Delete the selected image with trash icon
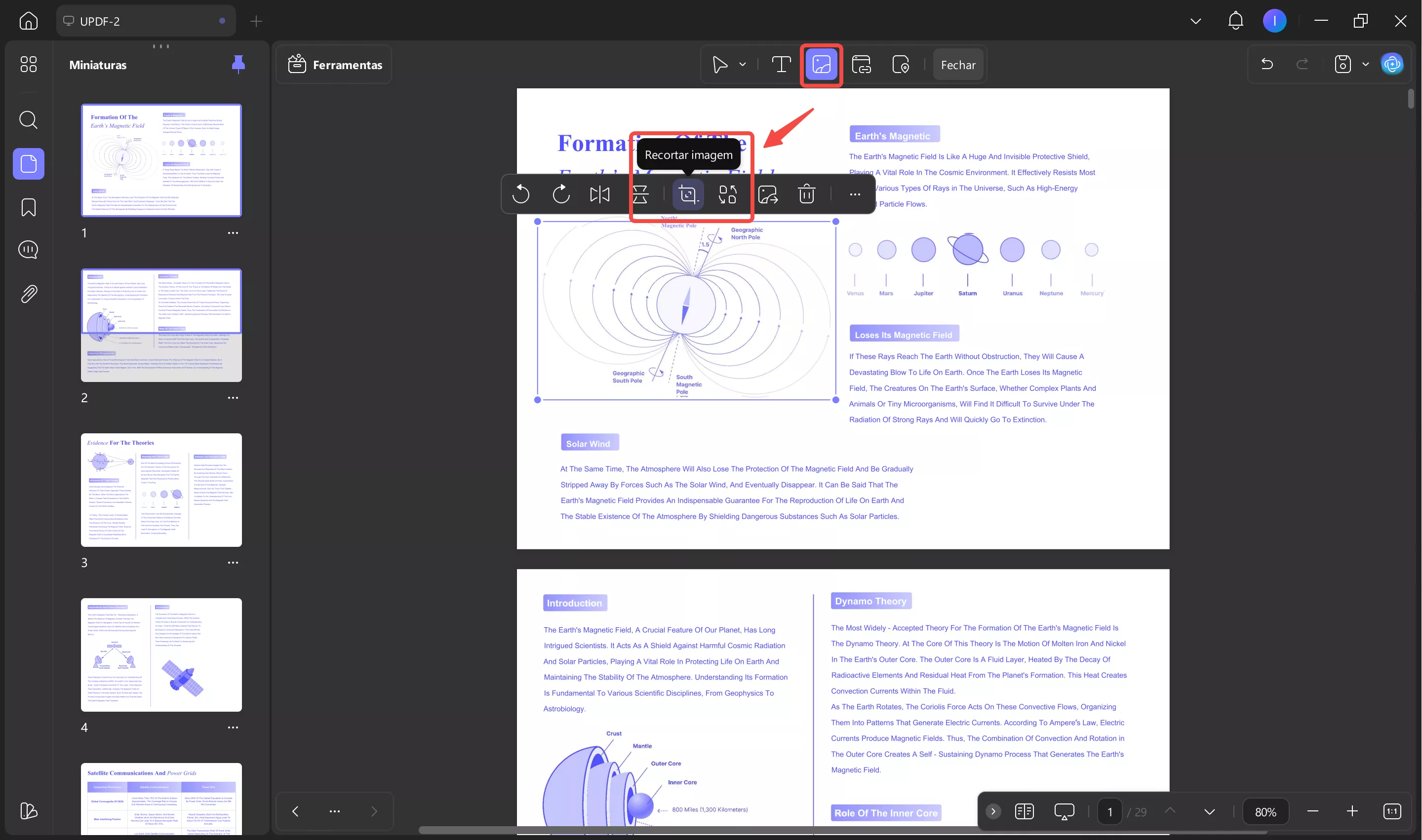The height and width of the screenshot is (840, 1422). pos(806,194)
